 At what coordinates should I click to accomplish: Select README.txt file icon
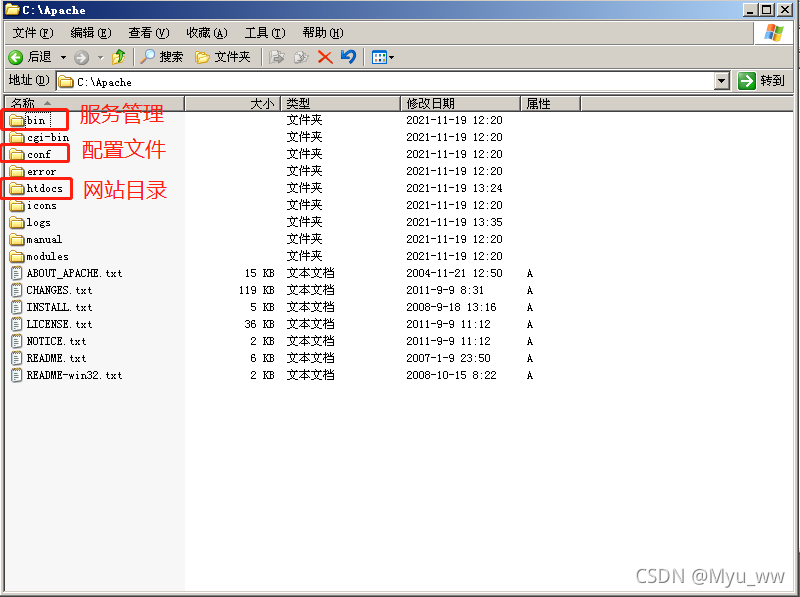point(17,358)
